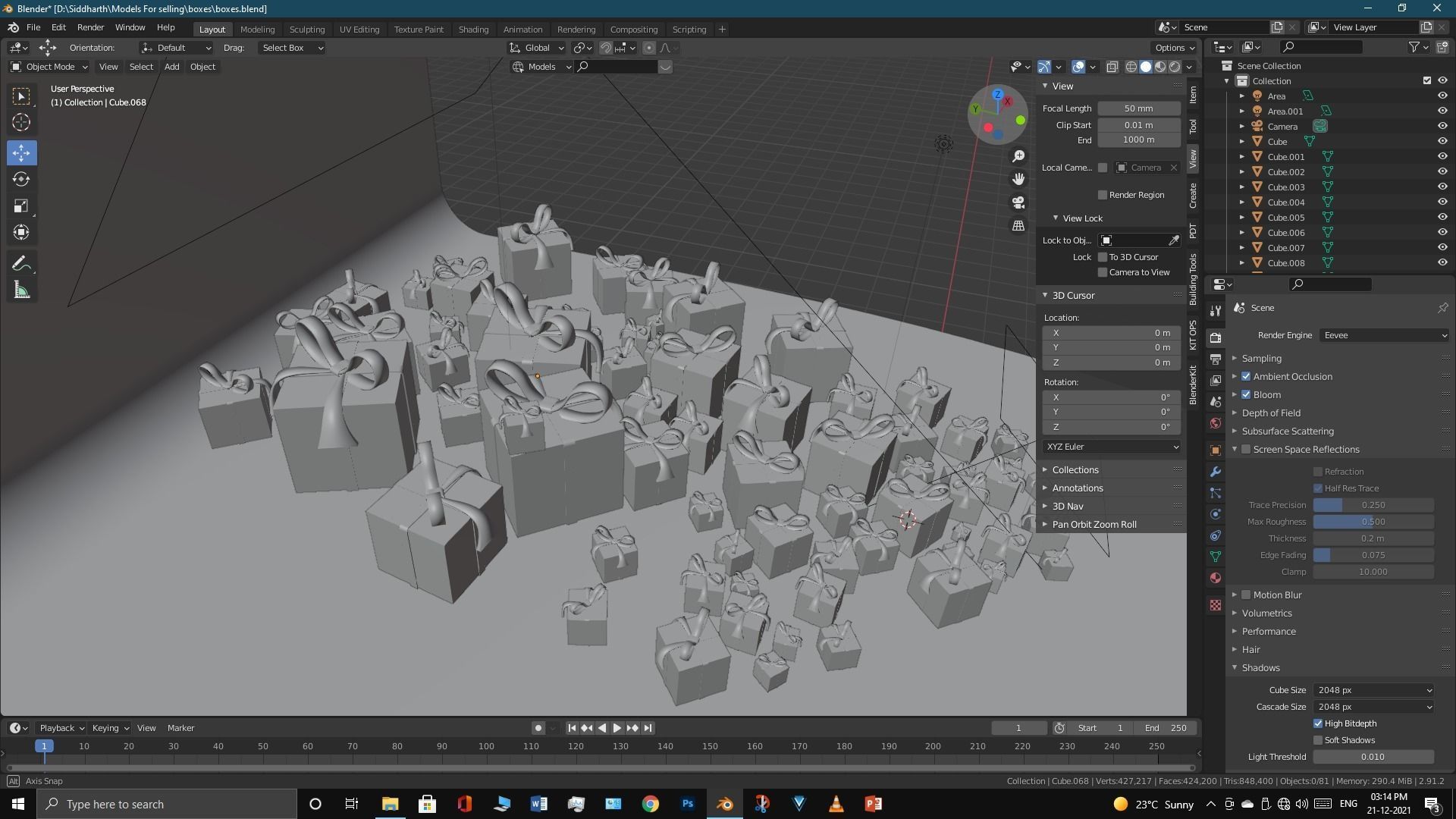Open Material properties tab icon
Viewport: 1456px width, 819px height.
coord(1216,578)
